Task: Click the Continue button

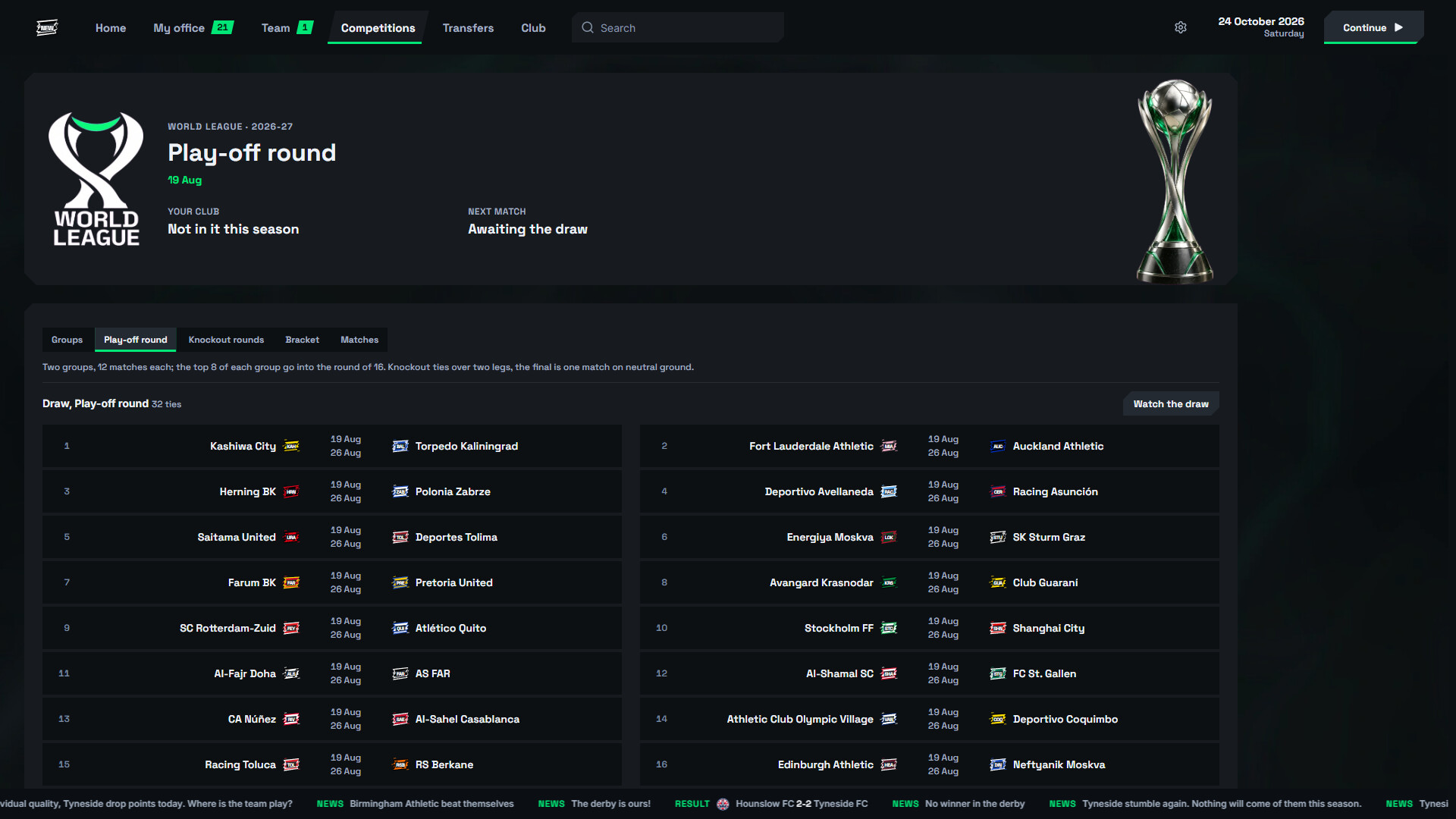Action: (1373, 27)
